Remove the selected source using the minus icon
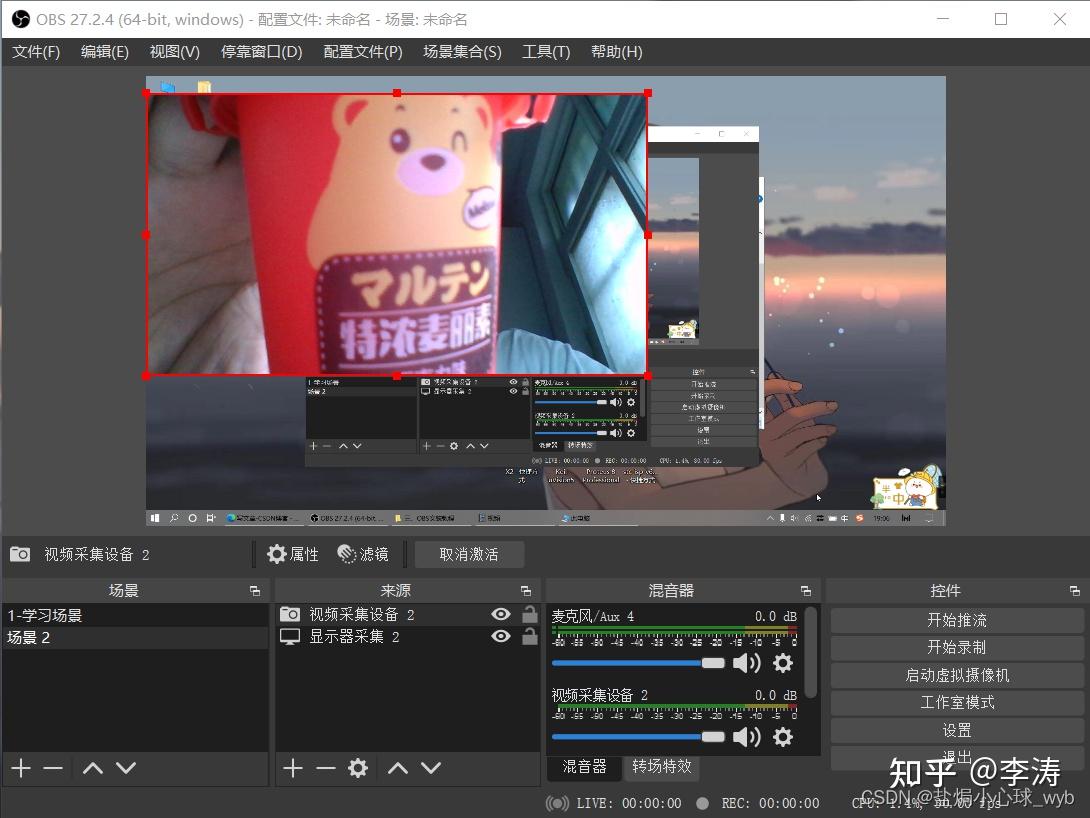 pos(325,768)
